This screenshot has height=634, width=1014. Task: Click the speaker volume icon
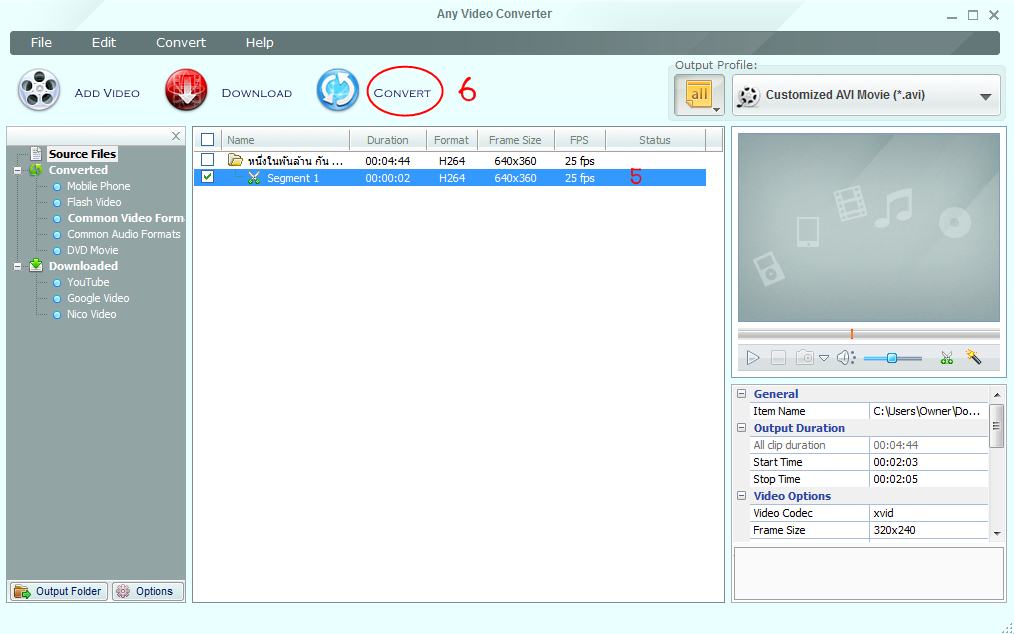(846, 357)
